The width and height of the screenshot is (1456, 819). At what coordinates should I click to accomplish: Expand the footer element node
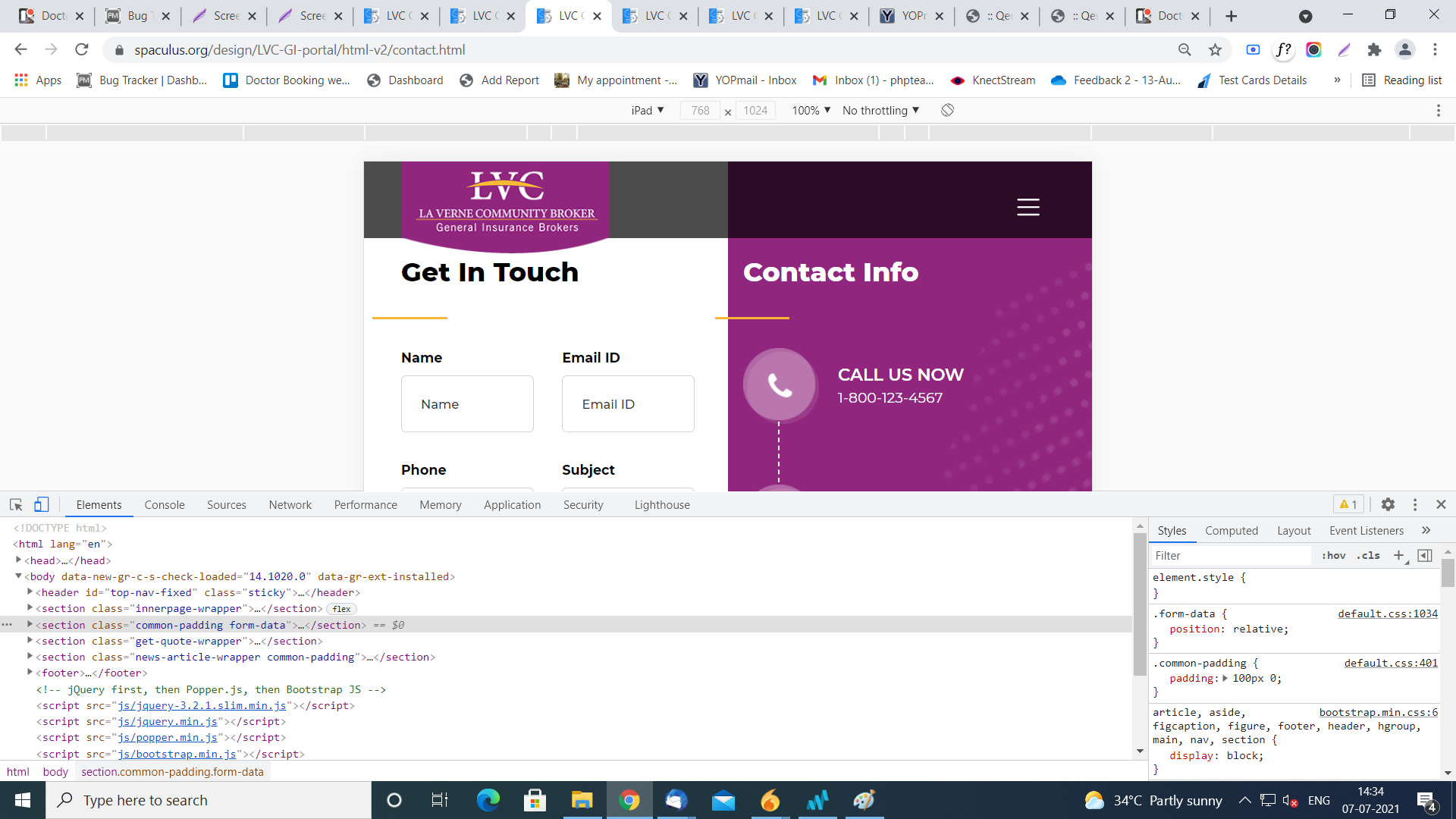pyautogui.click(x=30, y=673)
